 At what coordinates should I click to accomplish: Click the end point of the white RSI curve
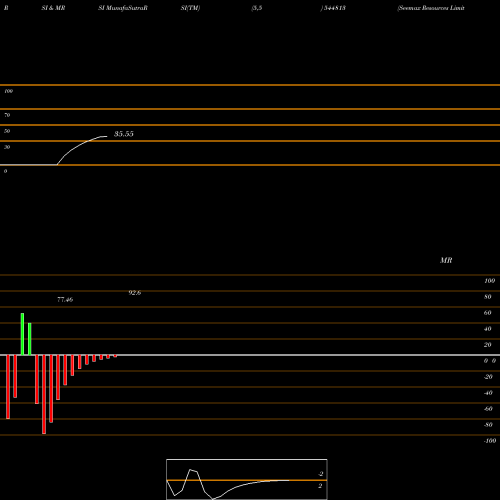pos(107,136)
